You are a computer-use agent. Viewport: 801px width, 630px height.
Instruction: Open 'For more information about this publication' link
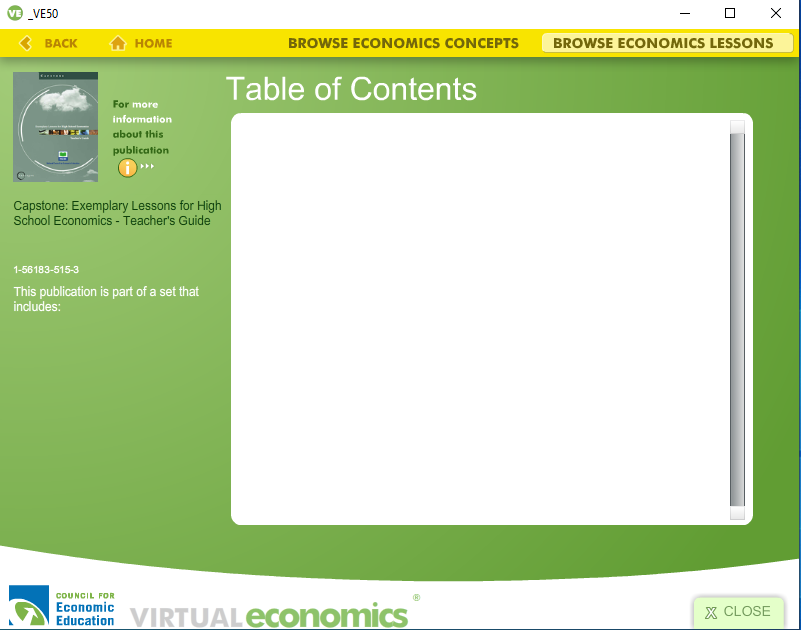pyautogui.click(x=141, y=127)
